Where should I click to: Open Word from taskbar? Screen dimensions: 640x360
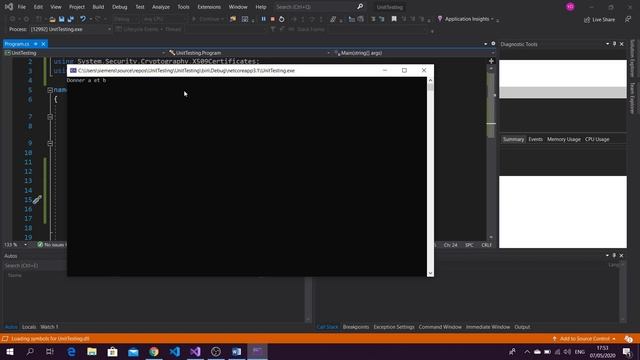237,351
